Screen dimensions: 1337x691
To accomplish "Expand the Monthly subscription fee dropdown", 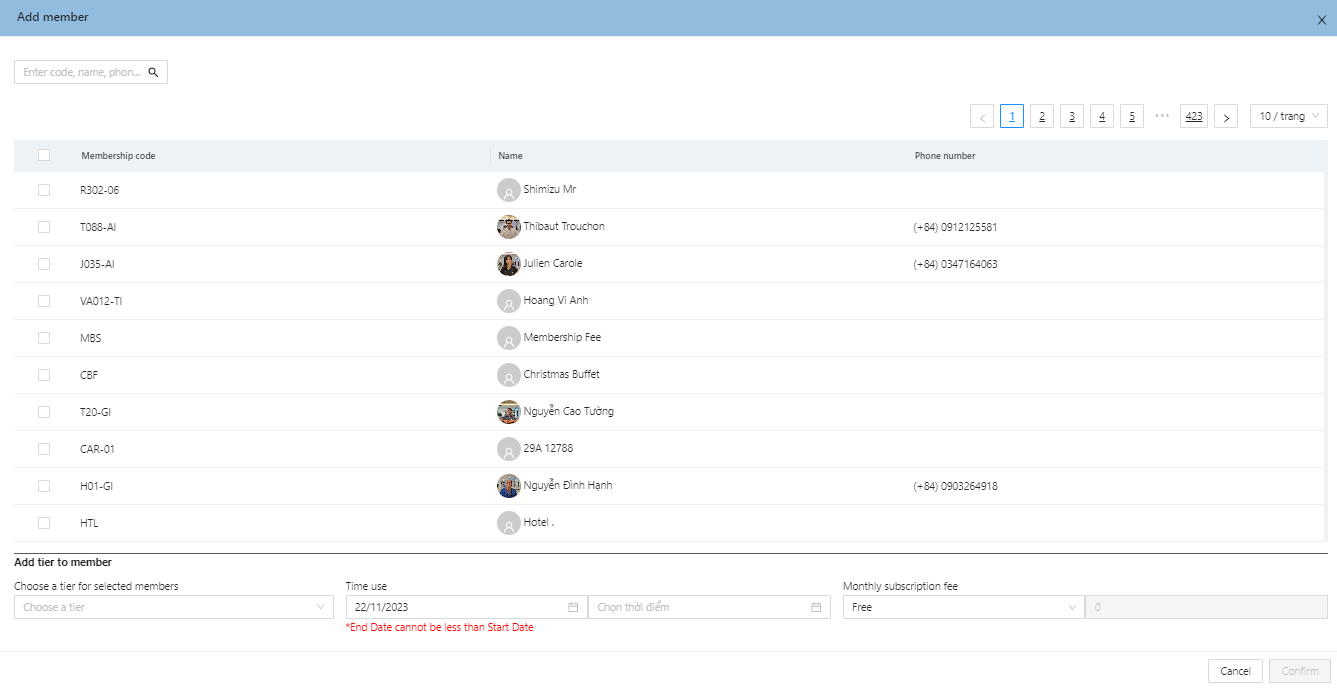I will [962, 607].
